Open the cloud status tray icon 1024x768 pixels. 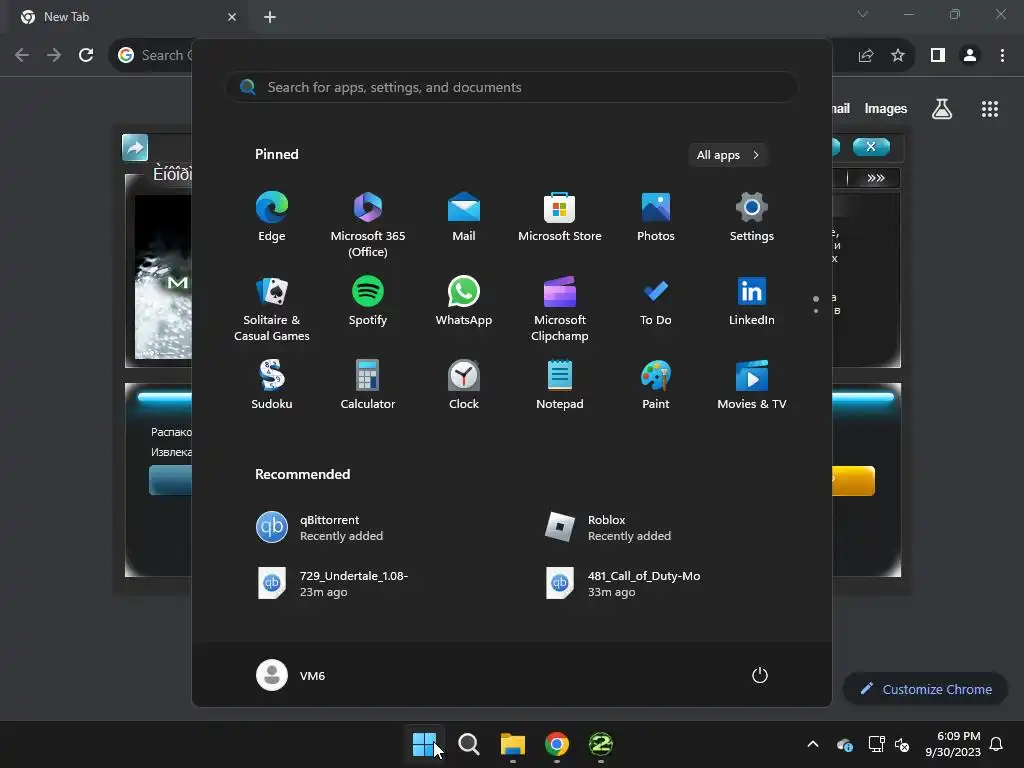coord(844,744)
